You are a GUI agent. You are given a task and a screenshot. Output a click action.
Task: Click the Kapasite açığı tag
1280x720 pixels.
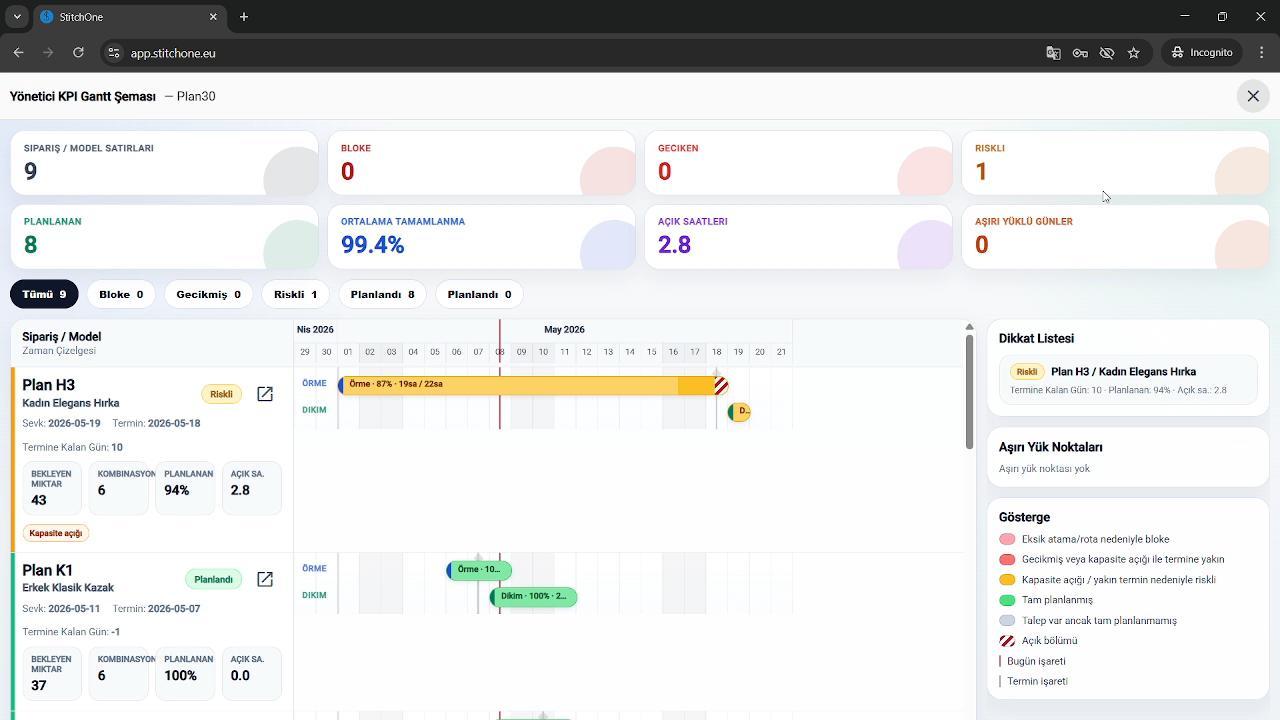click(56, 533)
